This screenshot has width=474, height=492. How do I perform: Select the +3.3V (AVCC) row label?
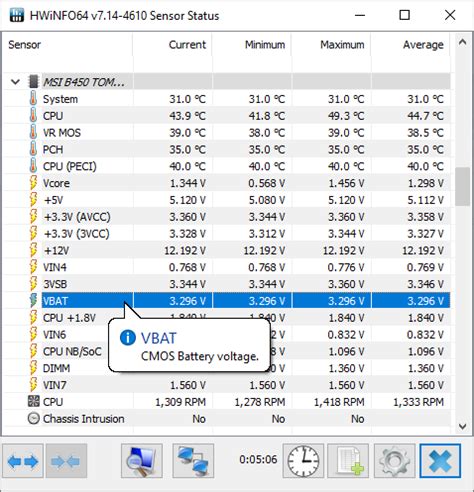click(x=77, y=217)
